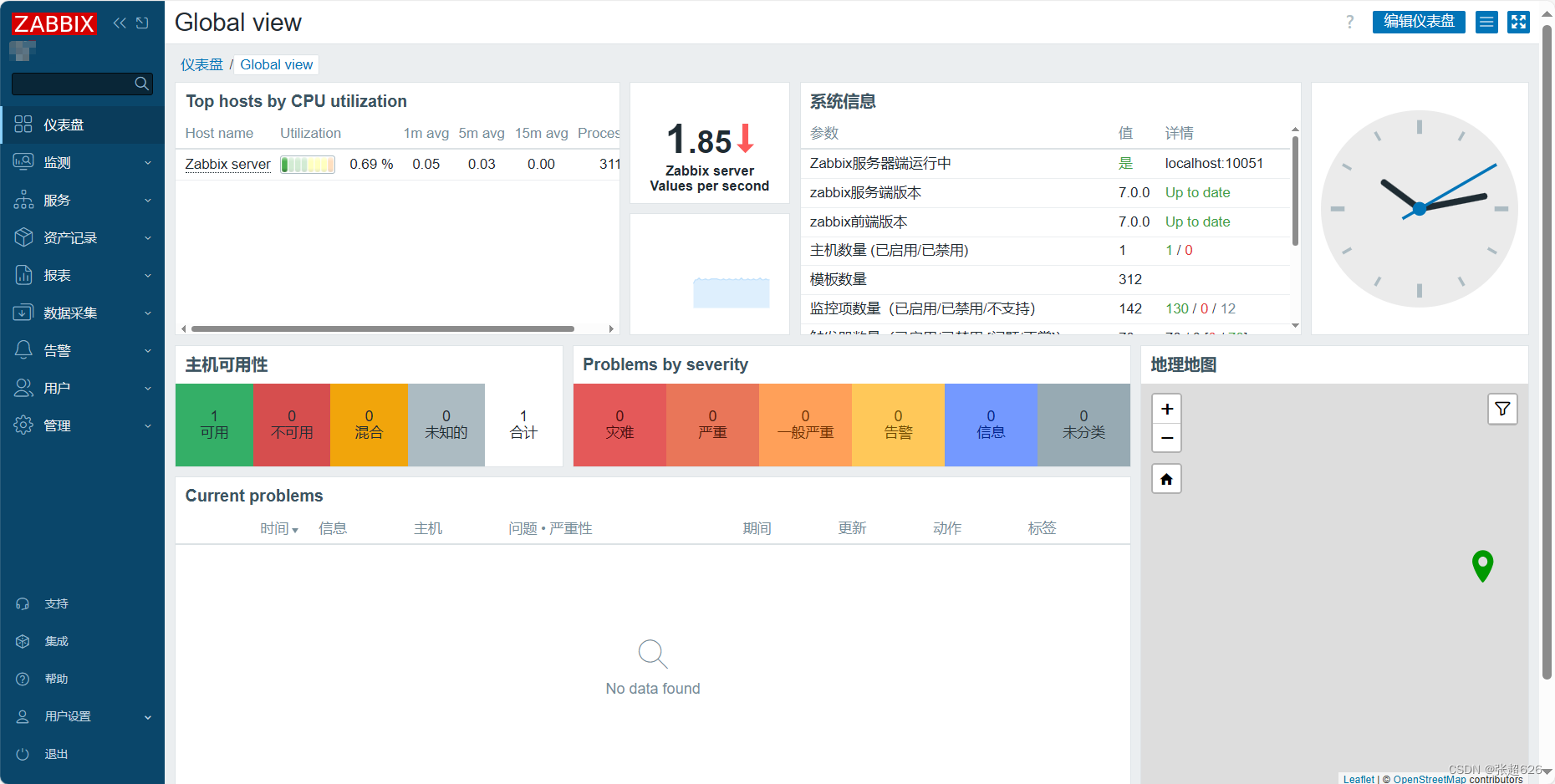Expand the 管理 menu chevron
This screenshot has width=1555, height=784.
(x=148, y=426)
